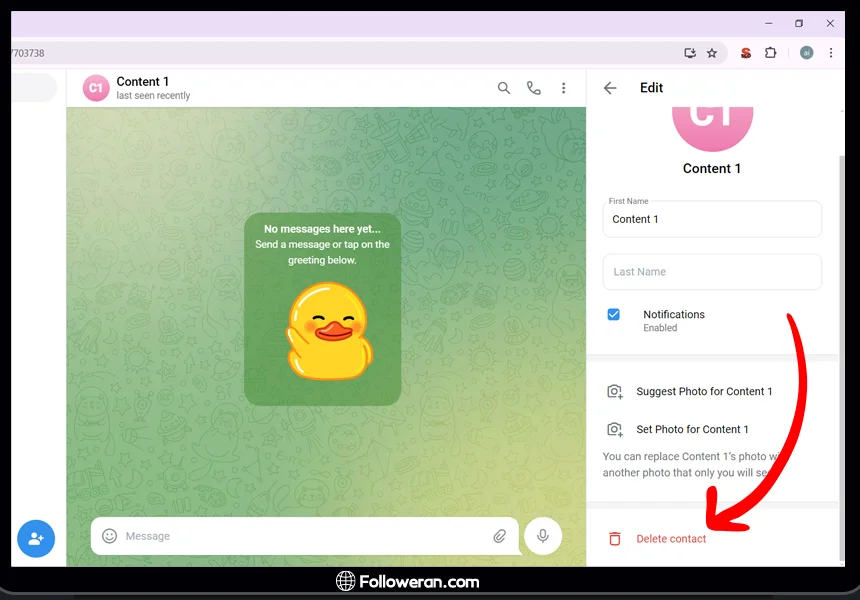Image resolution: width=860 pixels, height=600 pixels.
Task: Open the browser extensions puzzle icon
Action: (x=770, y=53)
